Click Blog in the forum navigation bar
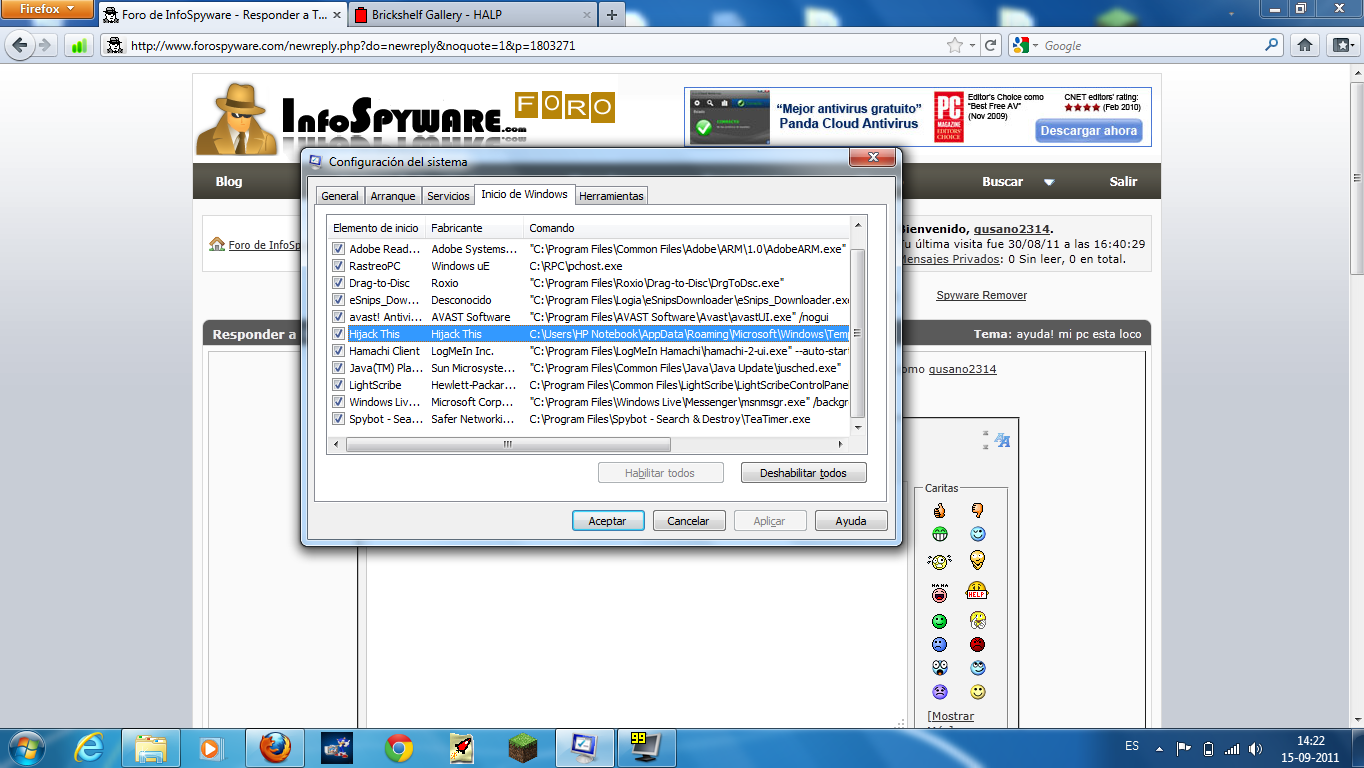Screen dimensions: 1364x768 [x=229, y=182]
